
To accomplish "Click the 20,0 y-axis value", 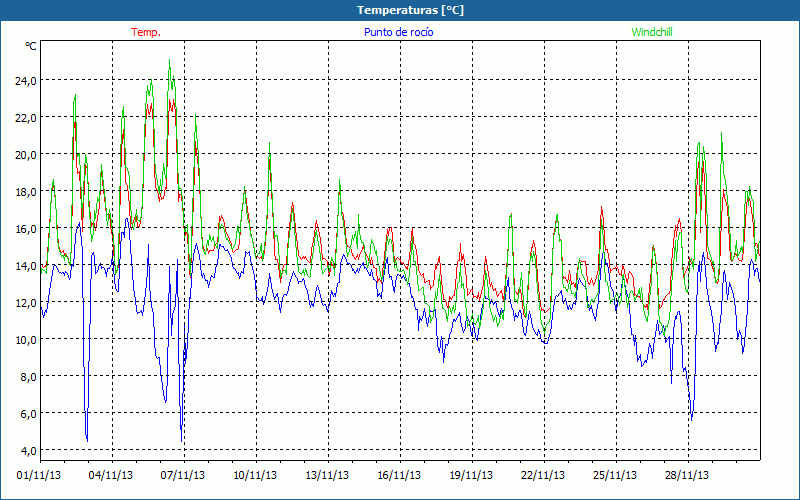I will click(x=27, y=154).
